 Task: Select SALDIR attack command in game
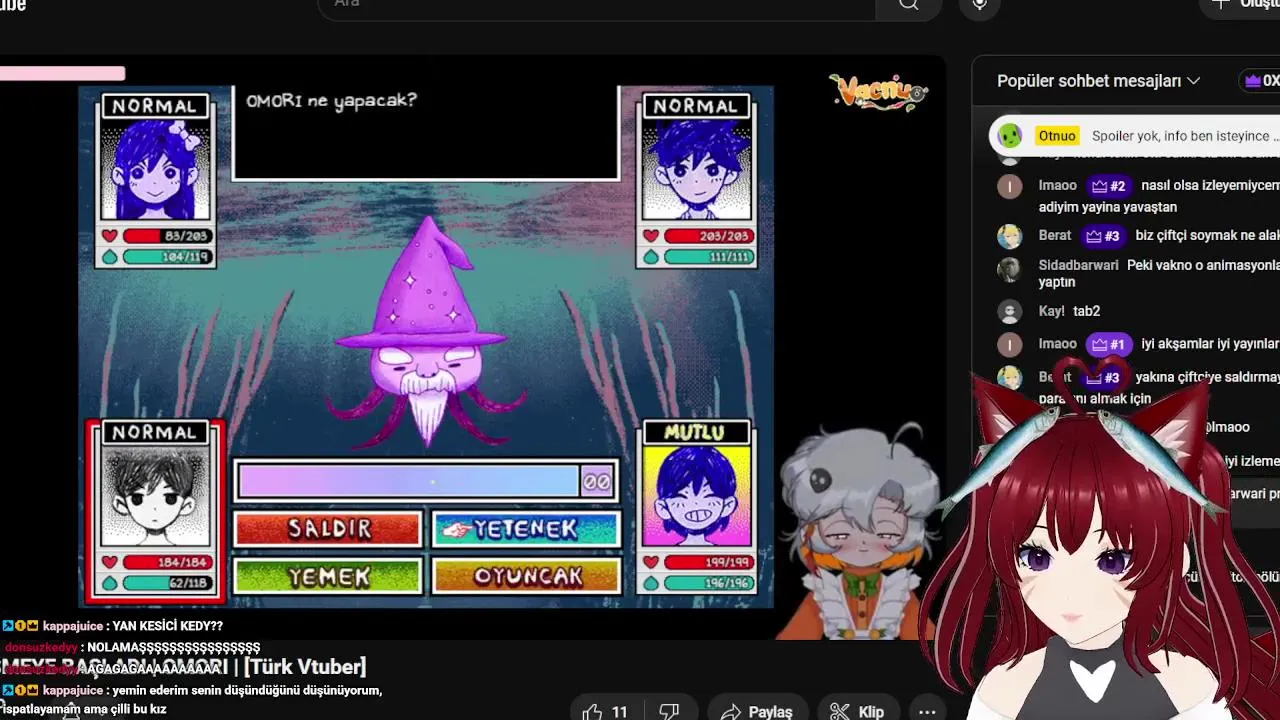pos(328,529)
